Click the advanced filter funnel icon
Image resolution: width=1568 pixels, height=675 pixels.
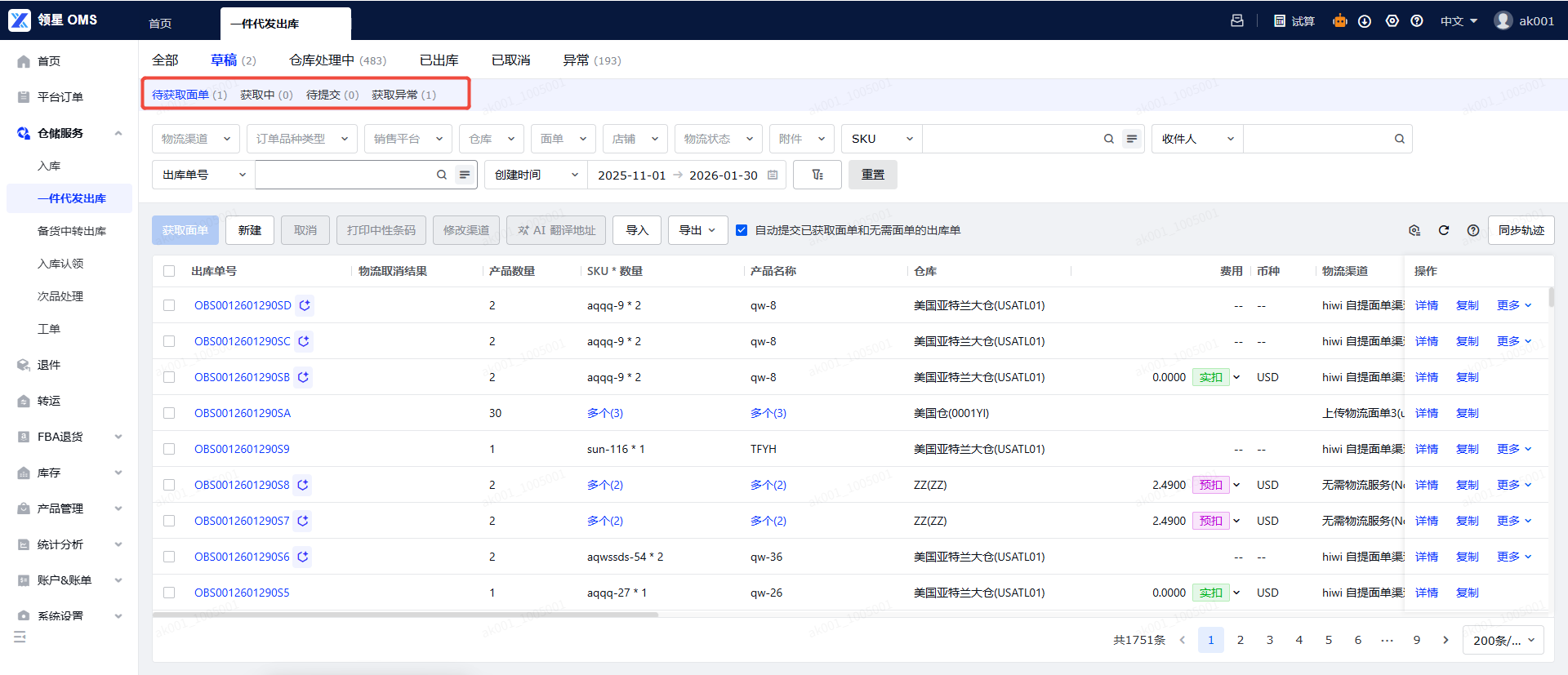point(817,175)
